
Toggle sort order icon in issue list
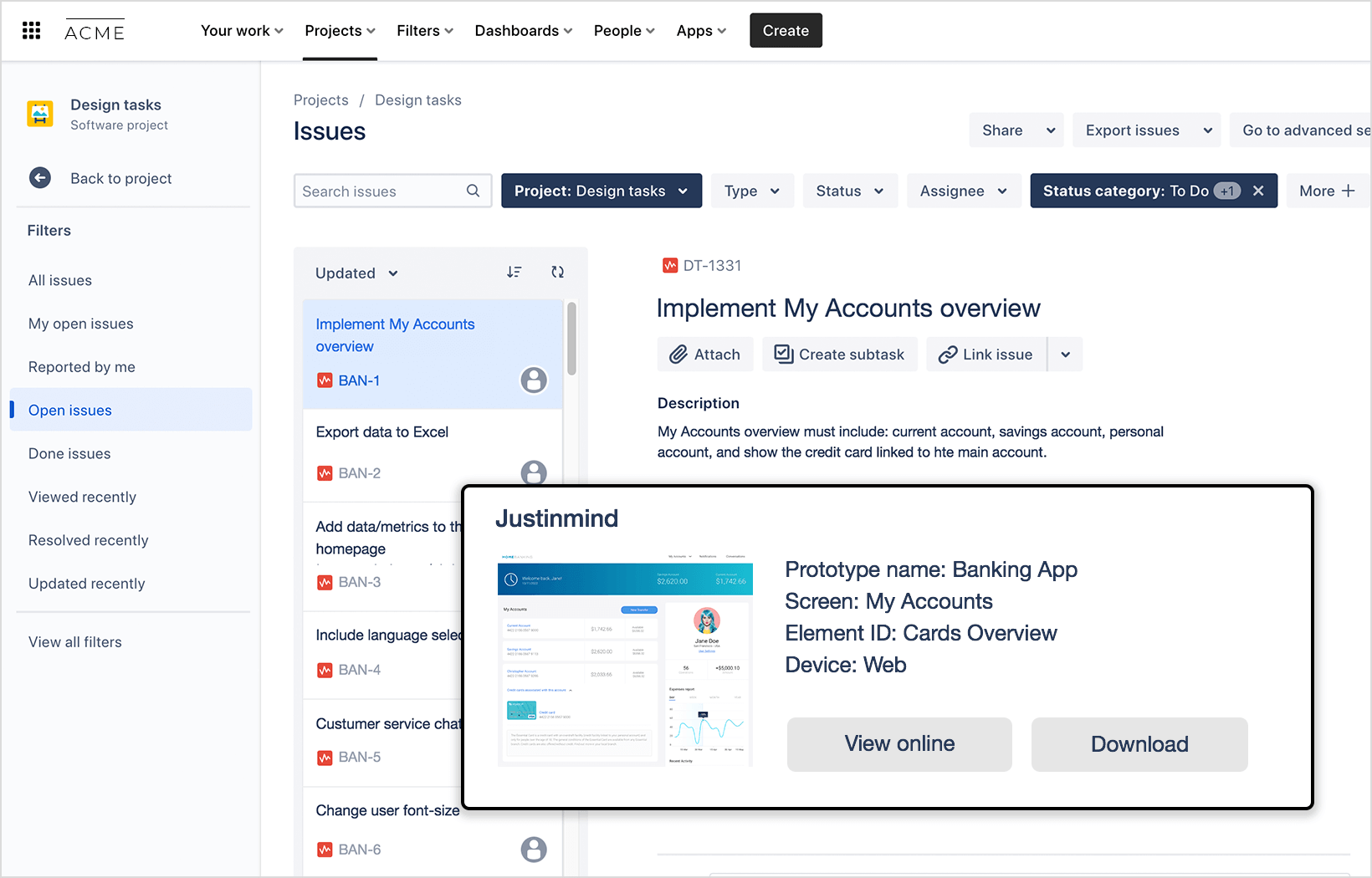[x=514, y=272]
